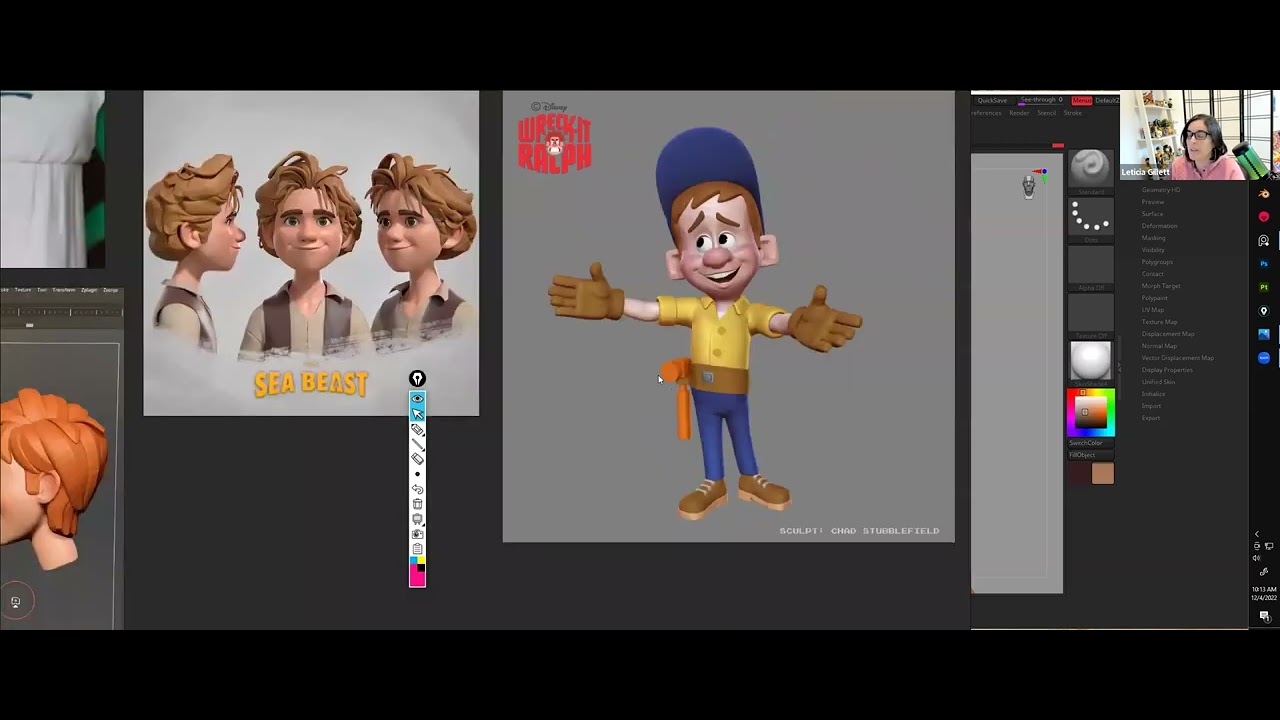Click the FillObject button

point(1091,455)
